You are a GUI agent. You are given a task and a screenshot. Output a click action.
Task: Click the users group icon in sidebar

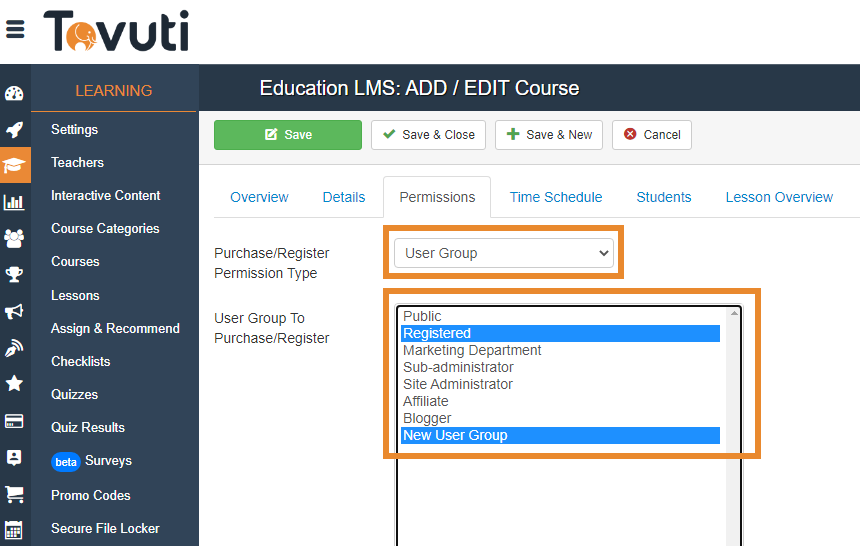pyautogui.click(x=14, y=238)
